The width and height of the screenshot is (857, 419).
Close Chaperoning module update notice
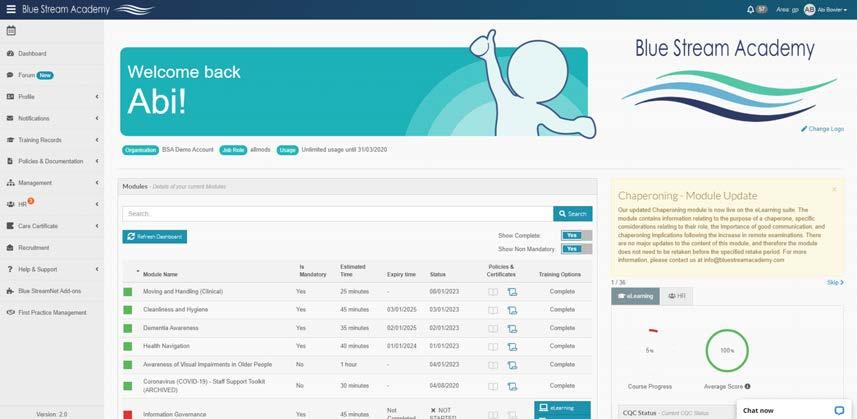(834, 189)
